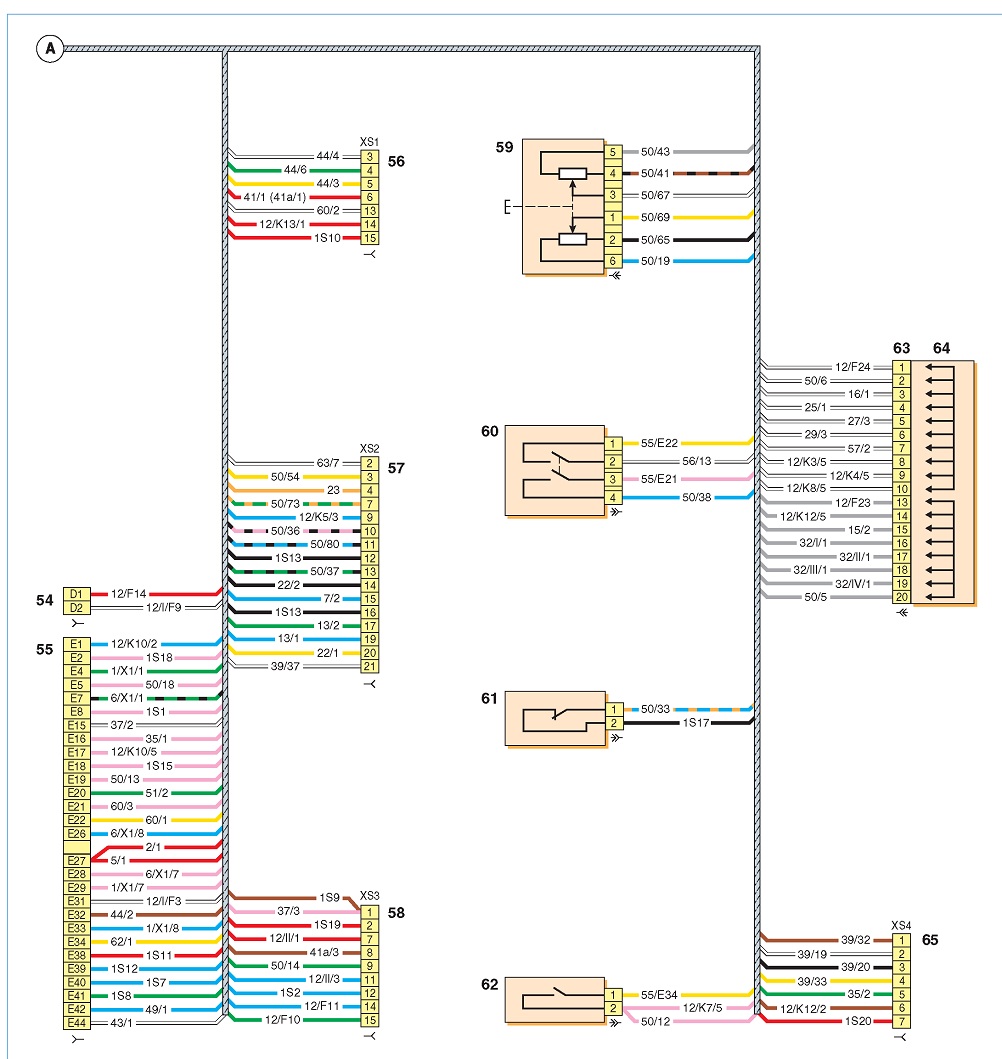Click the XS1 connector label
The image size is (1002, 1059).
pos(369,142)
